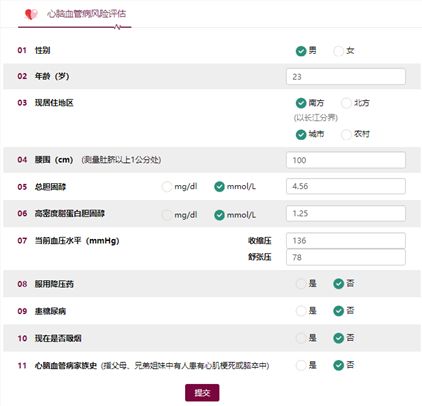The image size is (422, 406).
Task: Select 否 for 现在是否吸烟
Action: click(338, 338)
